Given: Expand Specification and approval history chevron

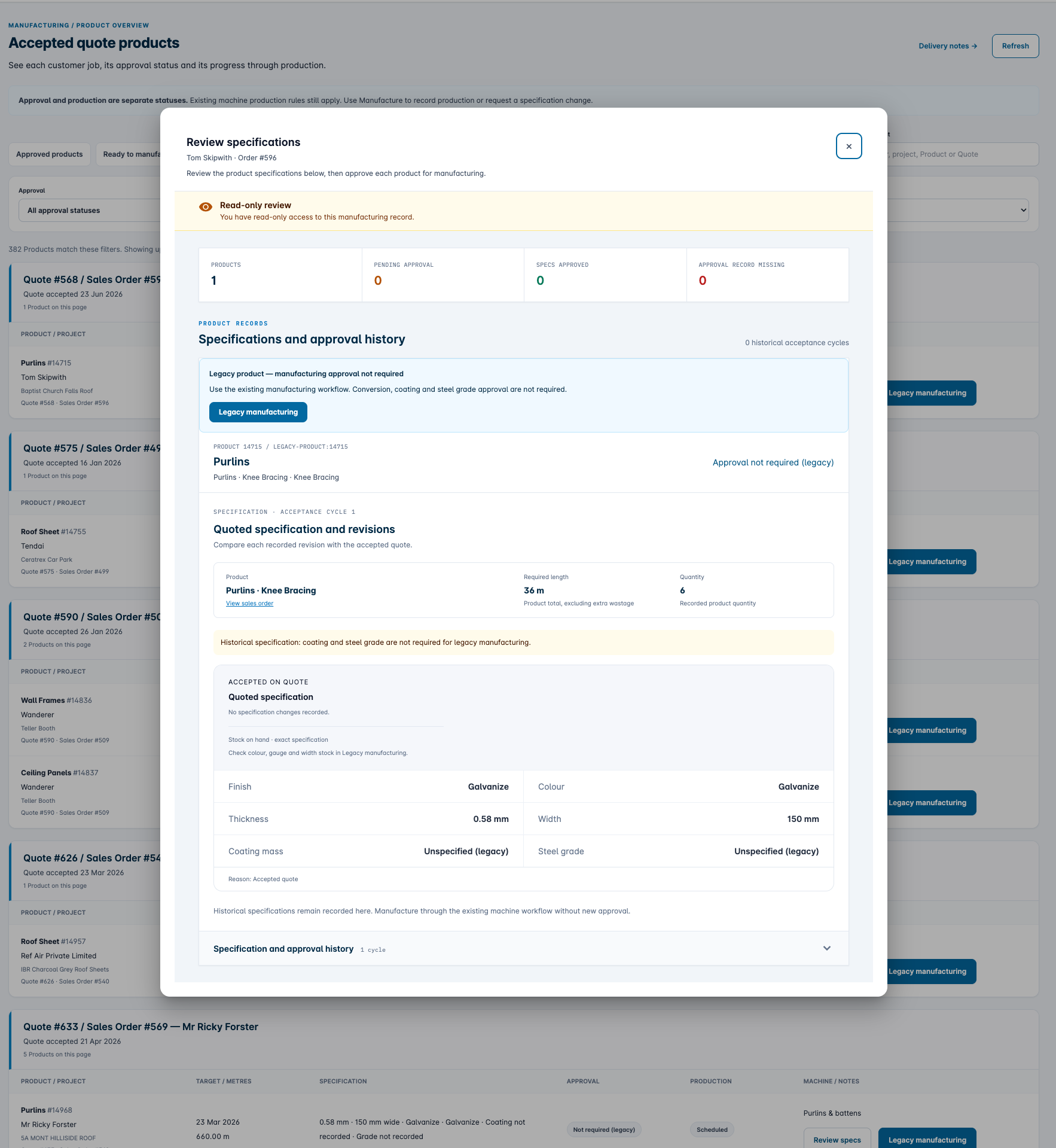Looking at the screenshot, I should [827, 948].
